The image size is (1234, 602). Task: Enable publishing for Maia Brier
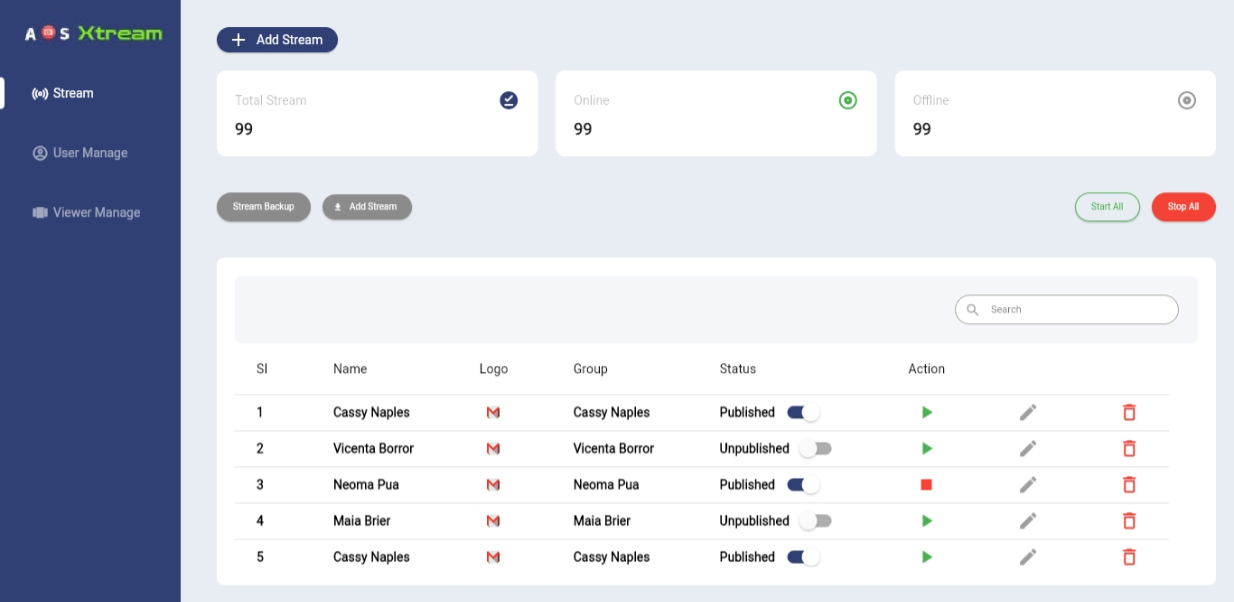pyautogui.click(x=817, y=520)
